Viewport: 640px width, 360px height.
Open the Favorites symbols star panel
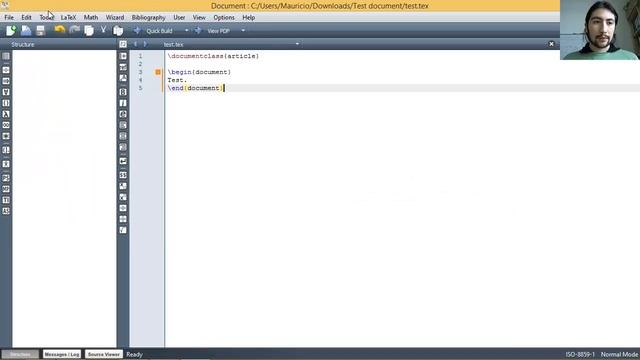(6, 136)
